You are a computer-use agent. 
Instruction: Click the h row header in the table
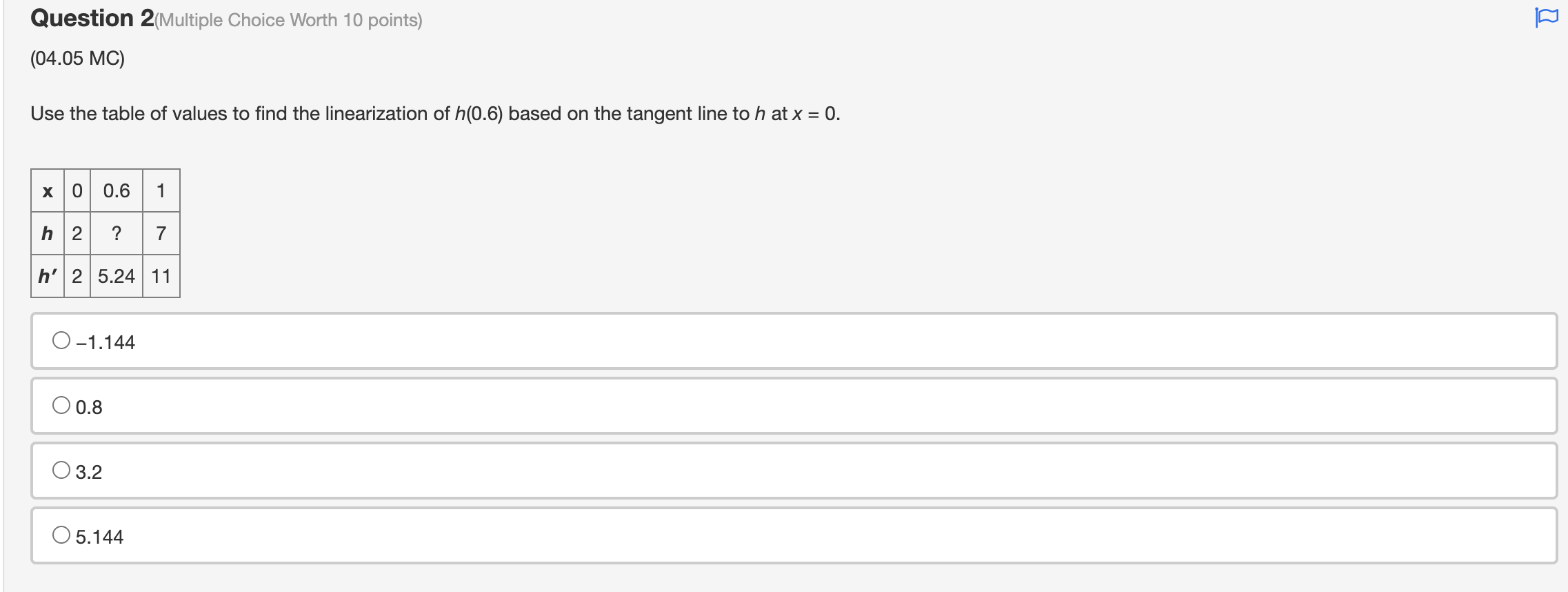47,233
